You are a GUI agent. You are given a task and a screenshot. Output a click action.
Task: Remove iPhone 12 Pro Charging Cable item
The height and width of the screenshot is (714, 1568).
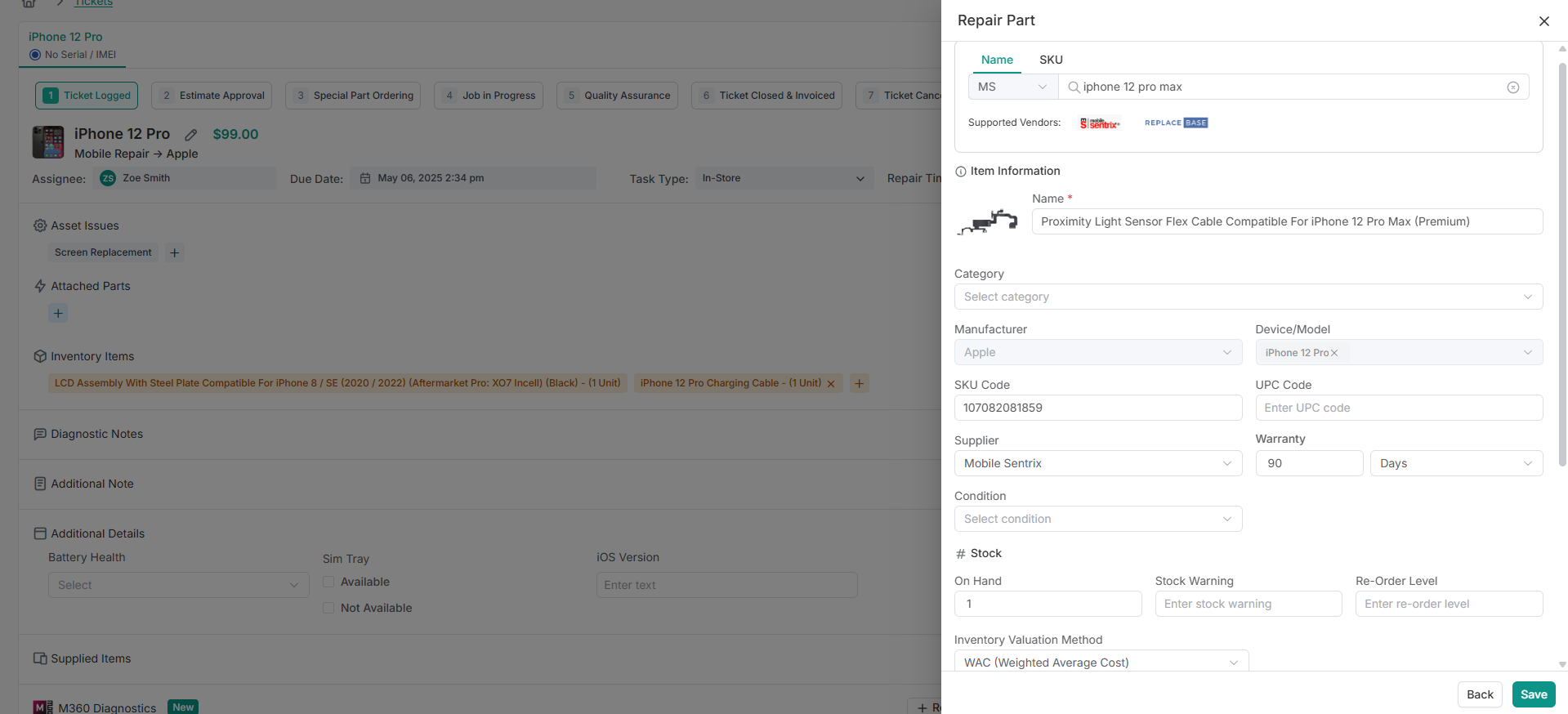pyautogui.click(x=831, y=384)
